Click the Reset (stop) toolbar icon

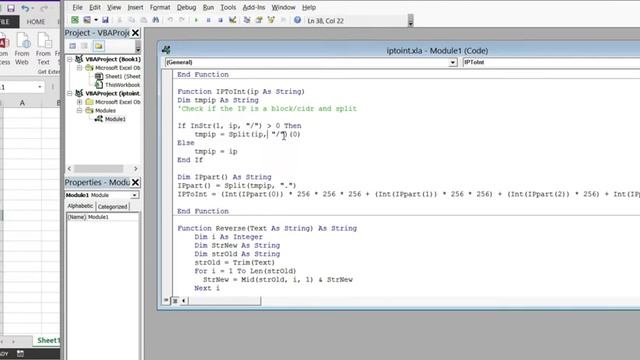pyautogui.click(x=220, y=20)
